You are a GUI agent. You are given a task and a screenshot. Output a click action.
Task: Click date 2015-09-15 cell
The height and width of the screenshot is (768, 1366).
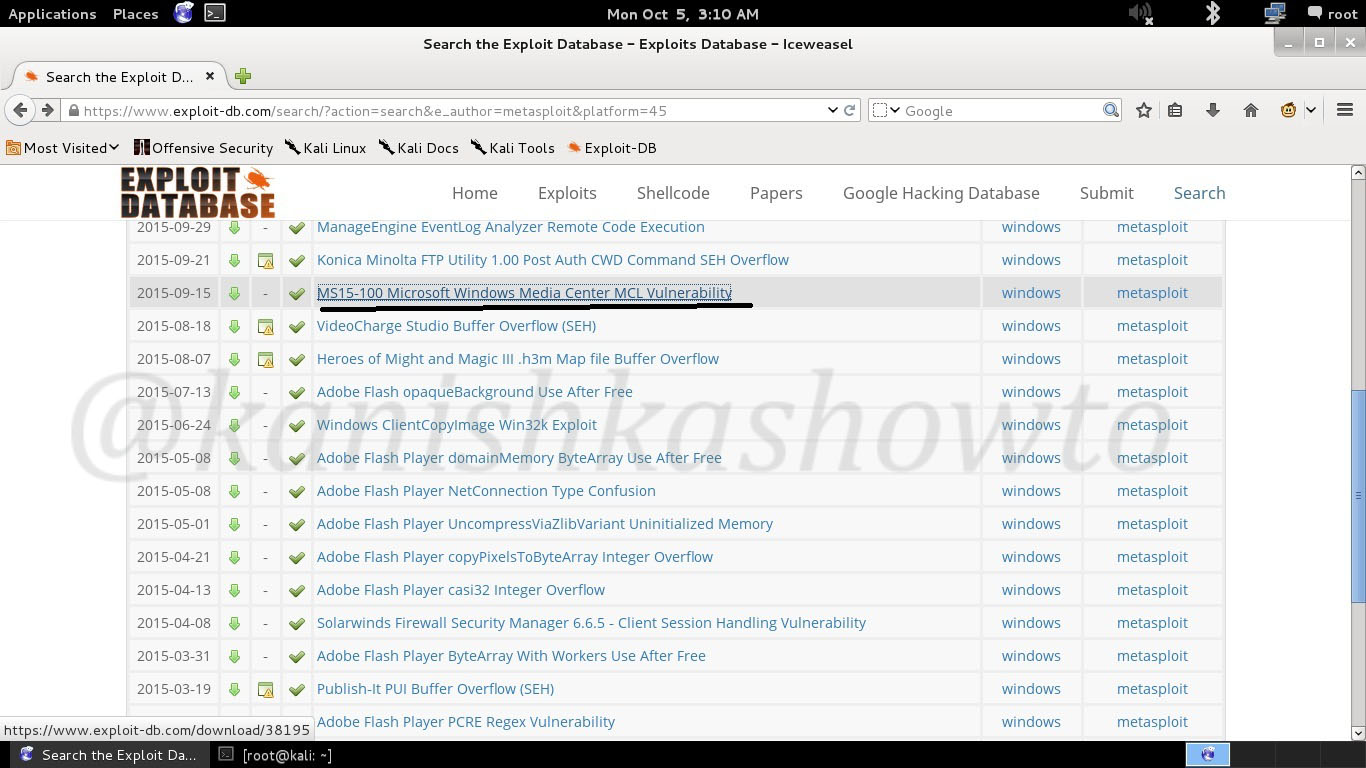[174, 293]
